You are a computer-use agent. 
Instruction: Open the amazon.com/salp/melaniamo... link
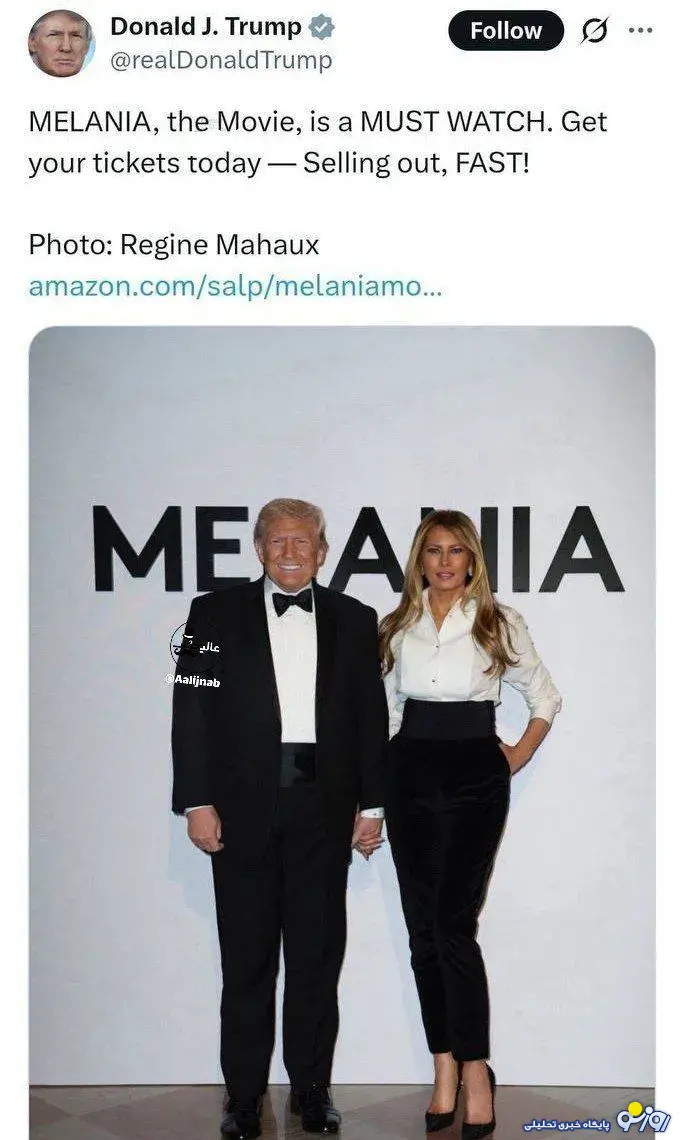(235, 286)
